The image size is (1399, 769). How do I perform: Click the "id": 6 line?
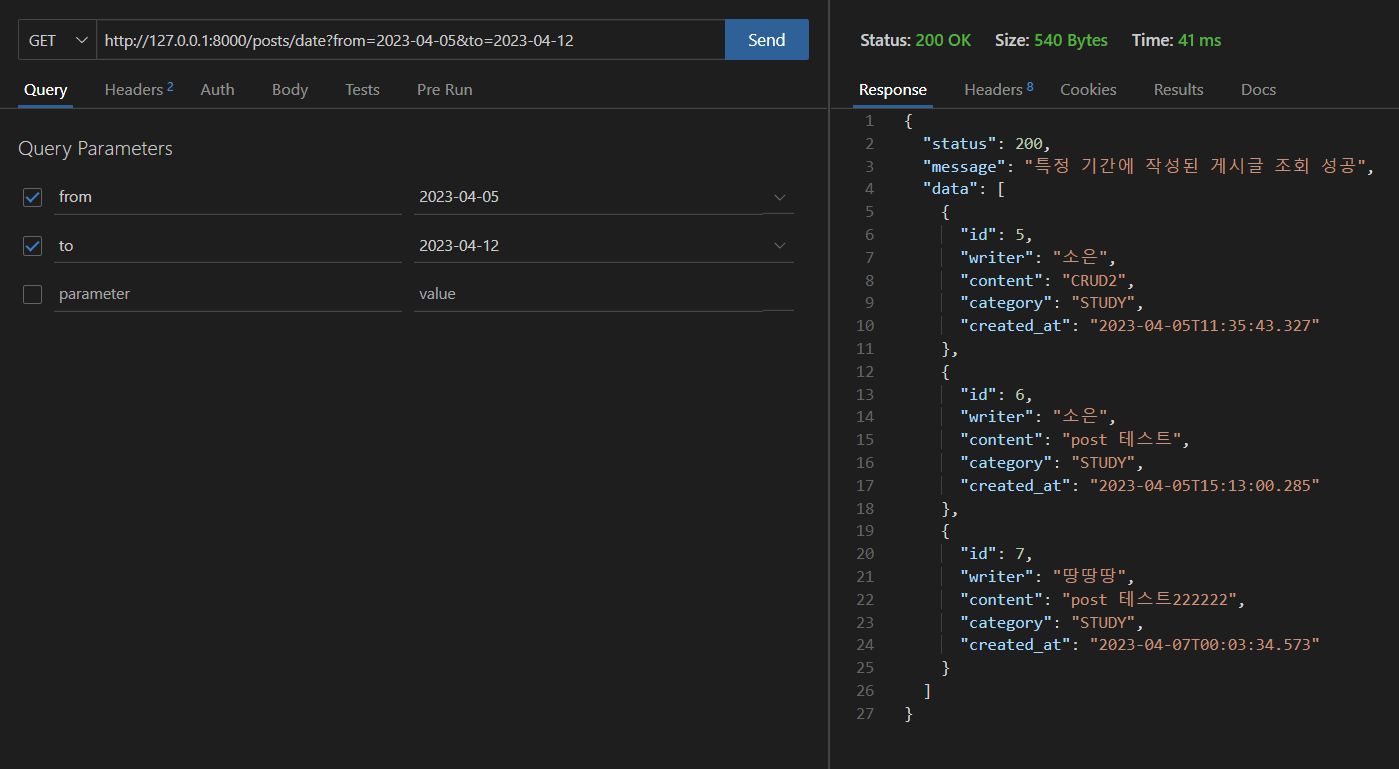[996, 394]
